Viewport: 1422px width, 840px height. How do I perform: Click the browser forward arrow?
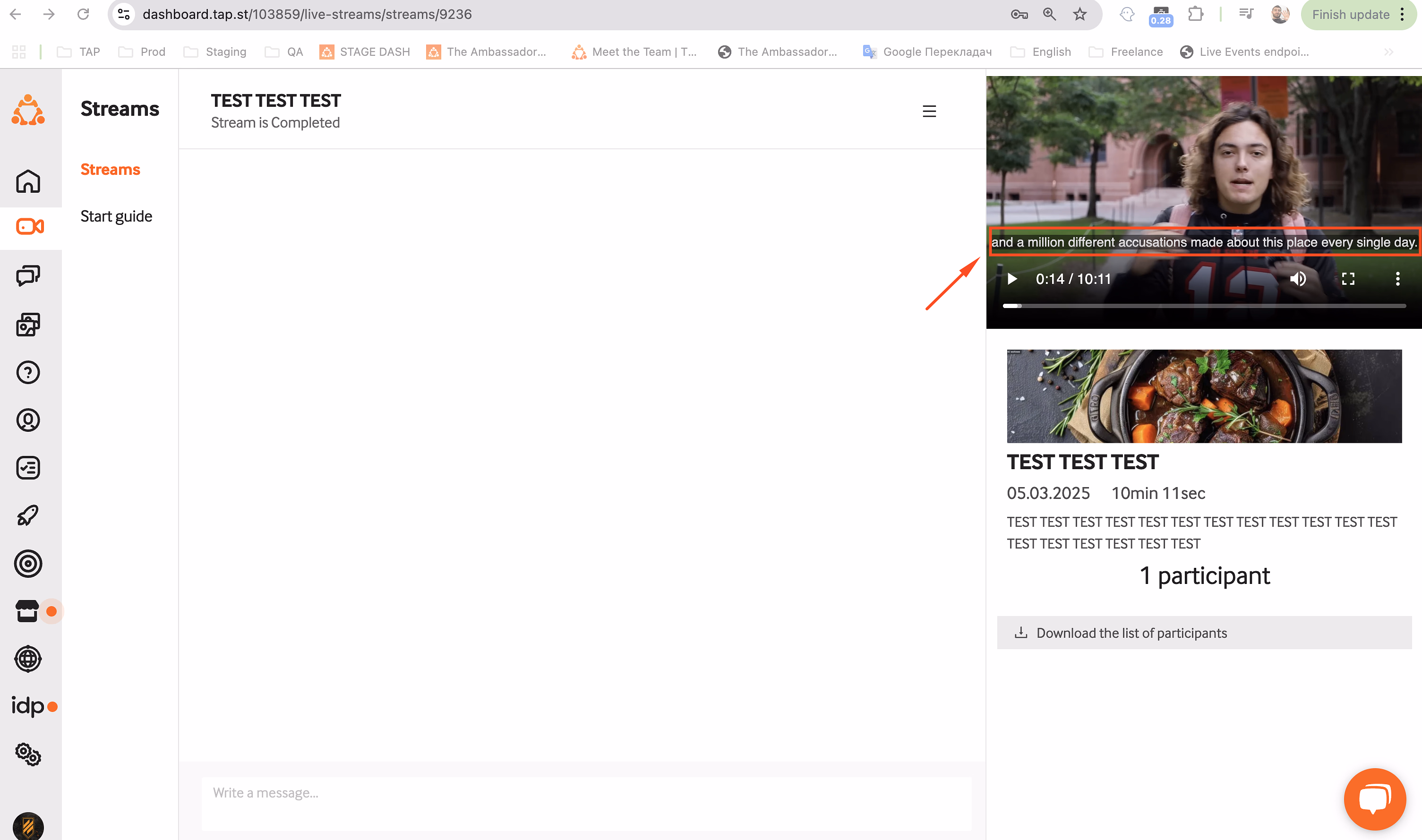tap(49, 14)
